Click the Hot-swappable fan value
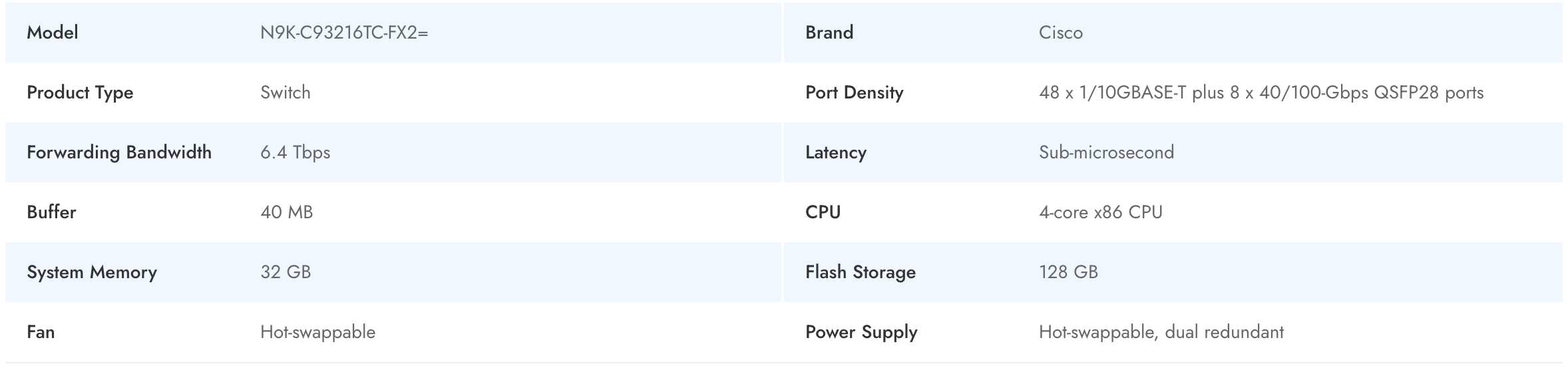The height and width of the screenshot is (370, 1568). tap(317, 332)
